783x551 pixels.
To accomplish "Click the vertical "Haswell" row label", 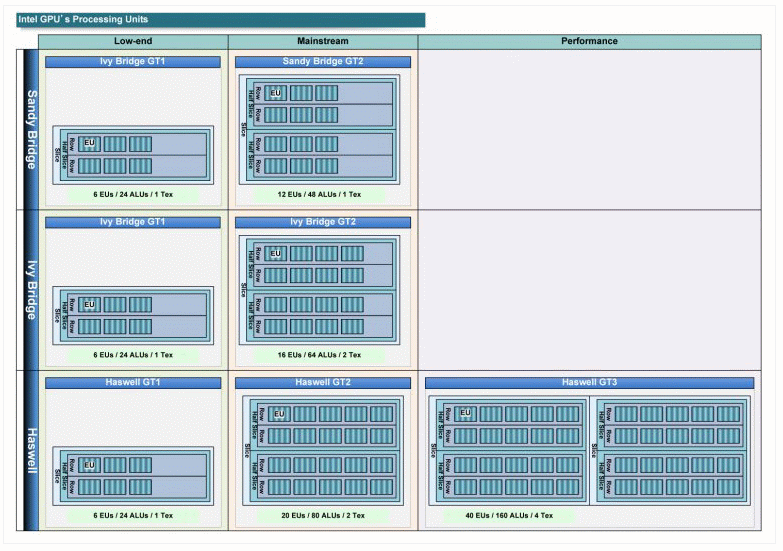I will tap(31, 450).
